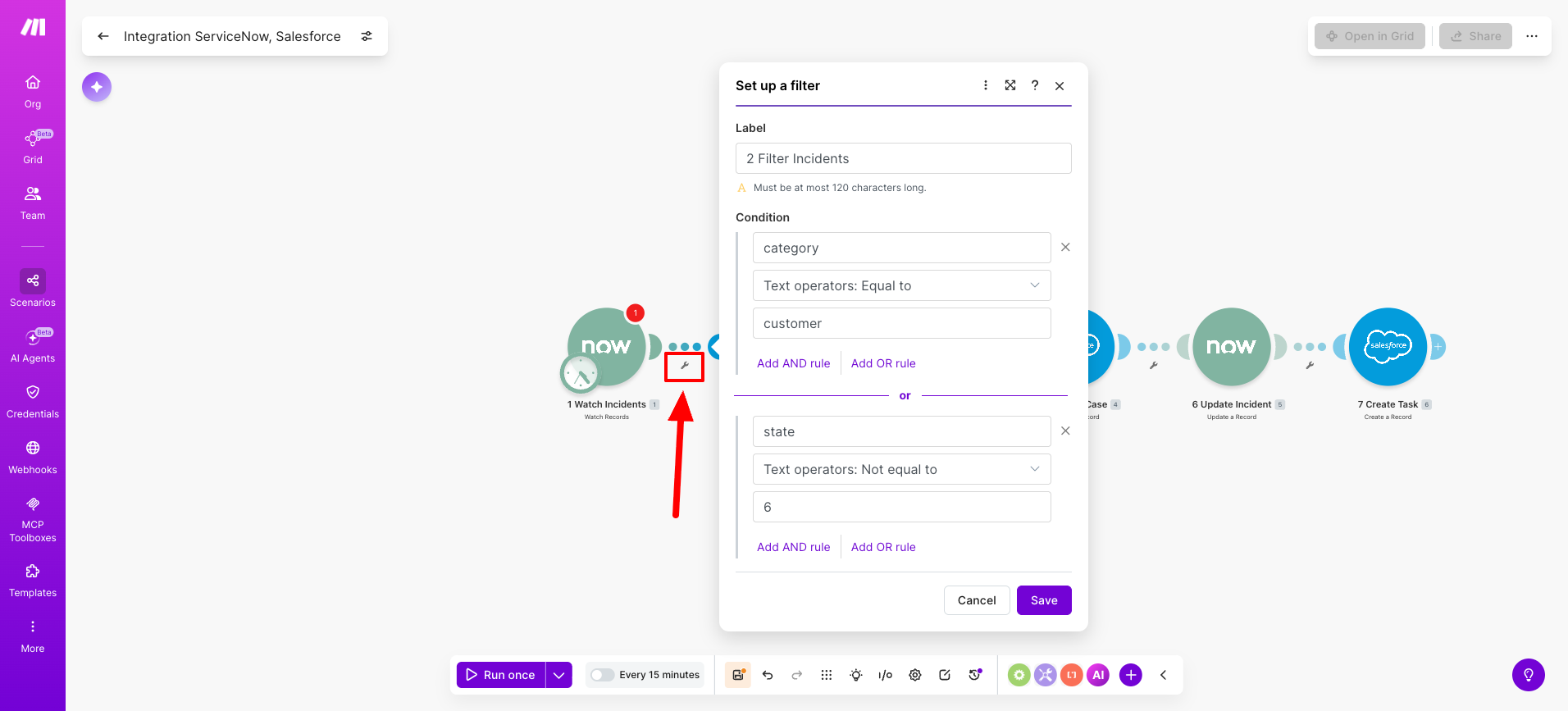Close the Set up a filter dialog
Screen dimensions: 1568x711
[x=1060, y=85]
